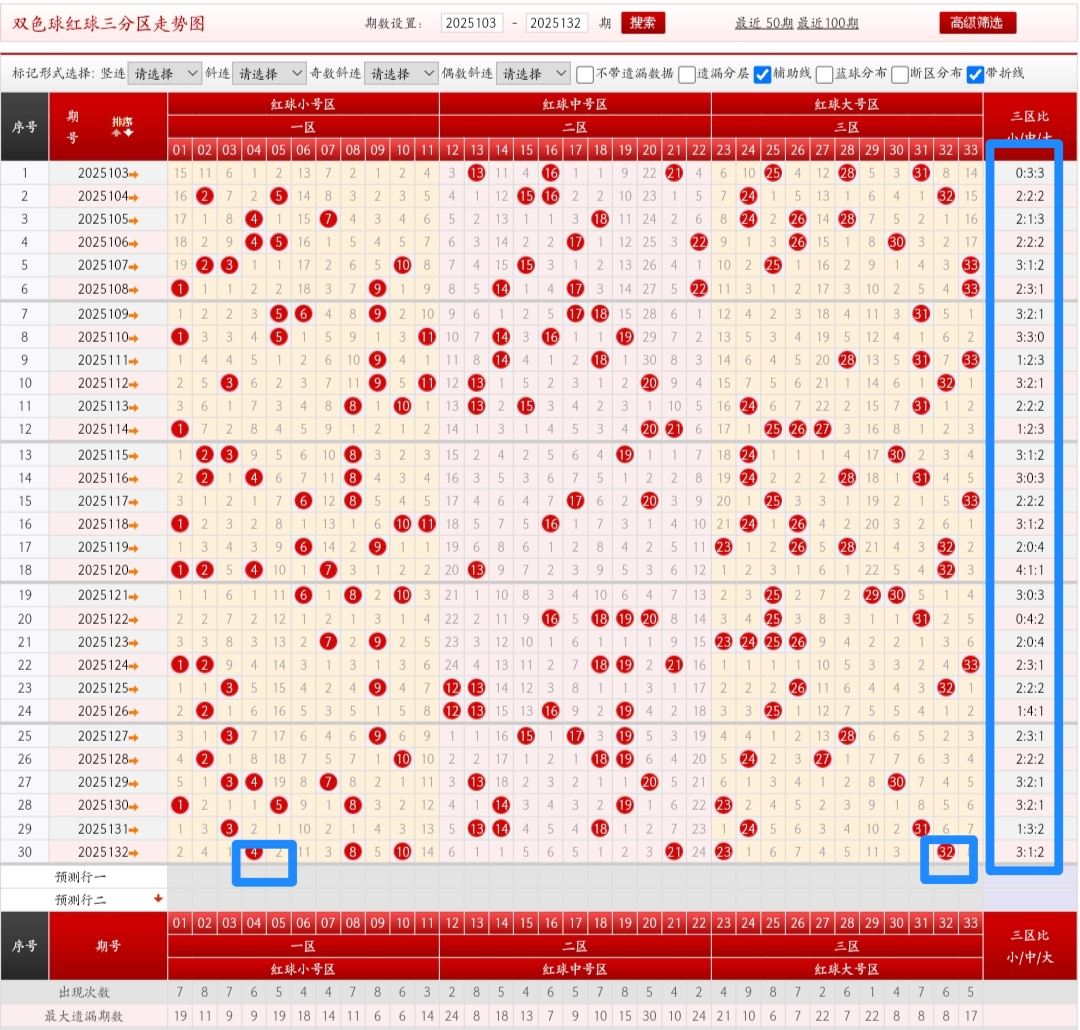This screenshot has width=1080, height=1030.
Task: Uncheck the 辅助线 checkbox
Action: [762, 74]
